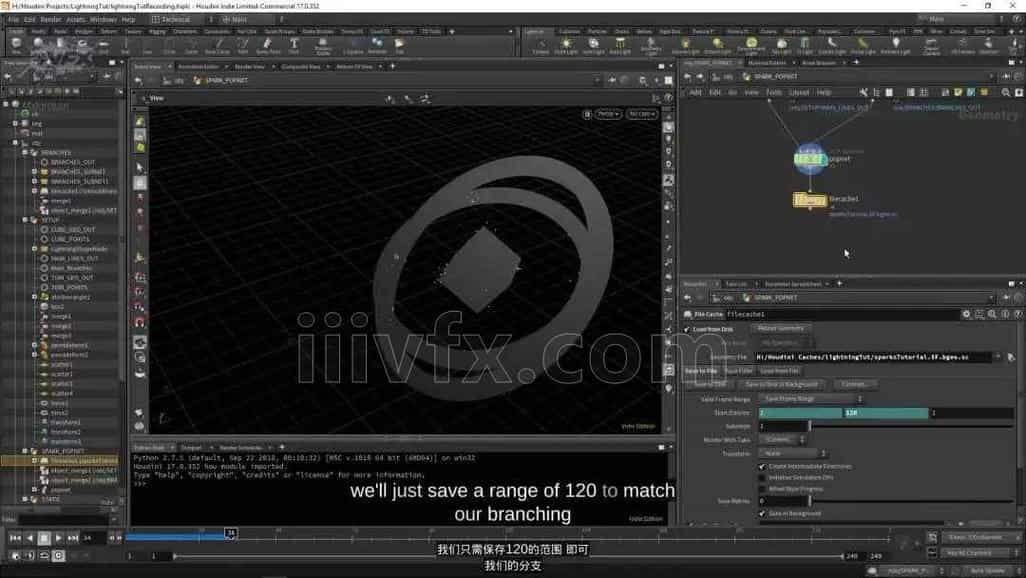
Task: Switch to the Render View tab
Action: 249,67
